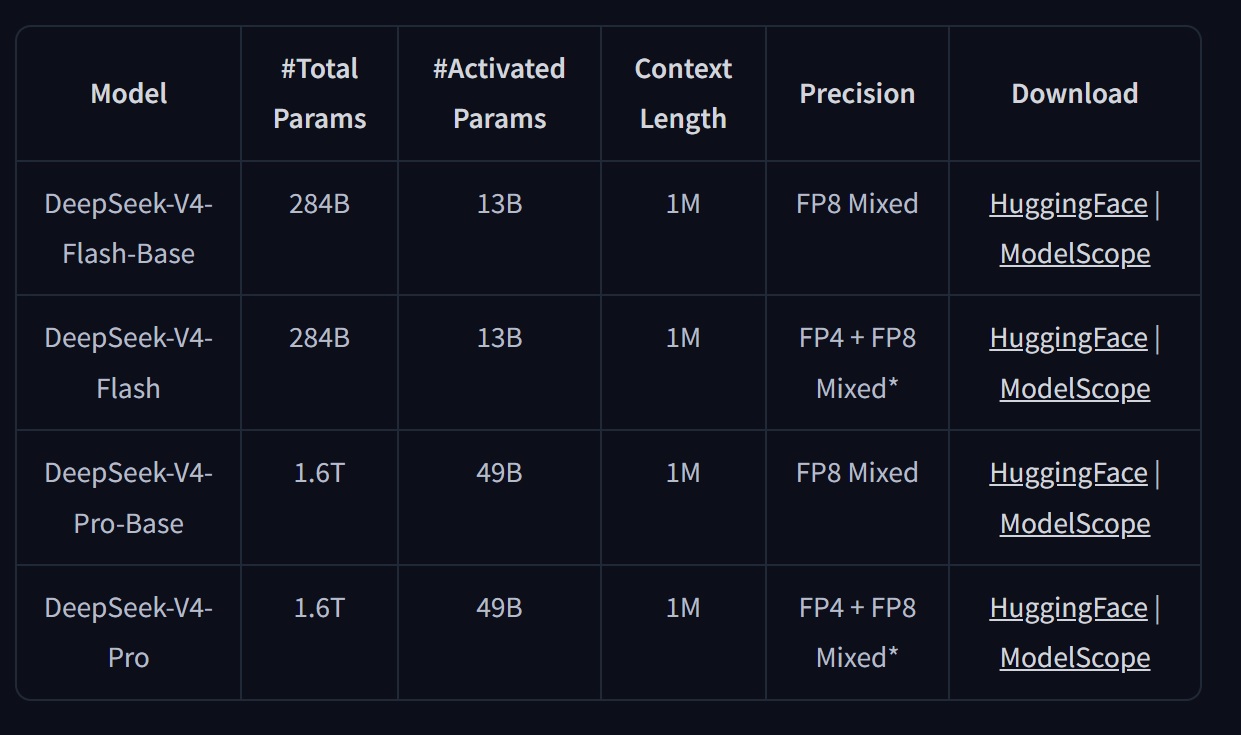This screenshot has height=735, width=1241.
Task: Click the #Total Params column header
Action: click(x=320, y=94)
